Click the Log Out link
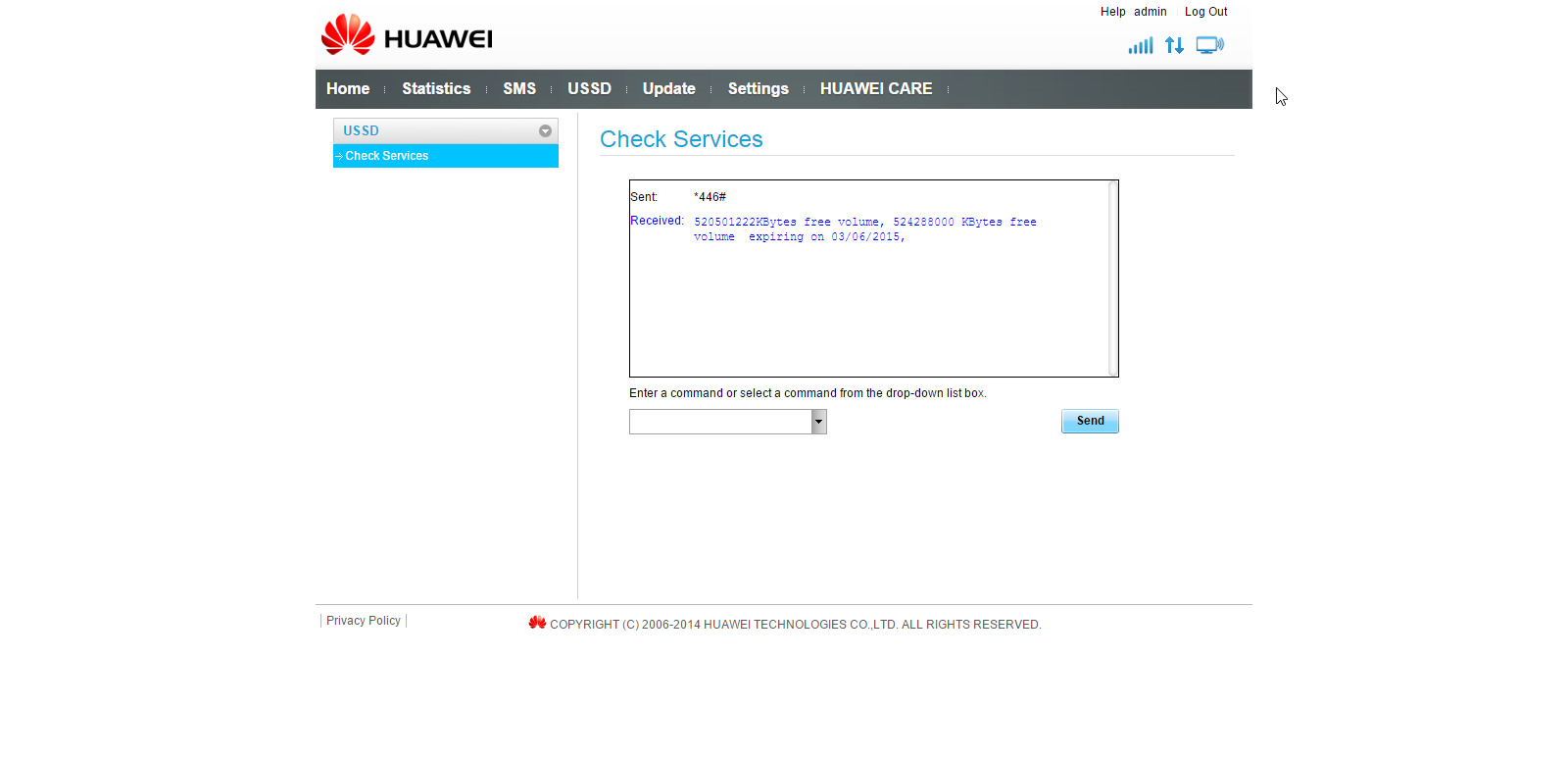 pos(1205,12)
